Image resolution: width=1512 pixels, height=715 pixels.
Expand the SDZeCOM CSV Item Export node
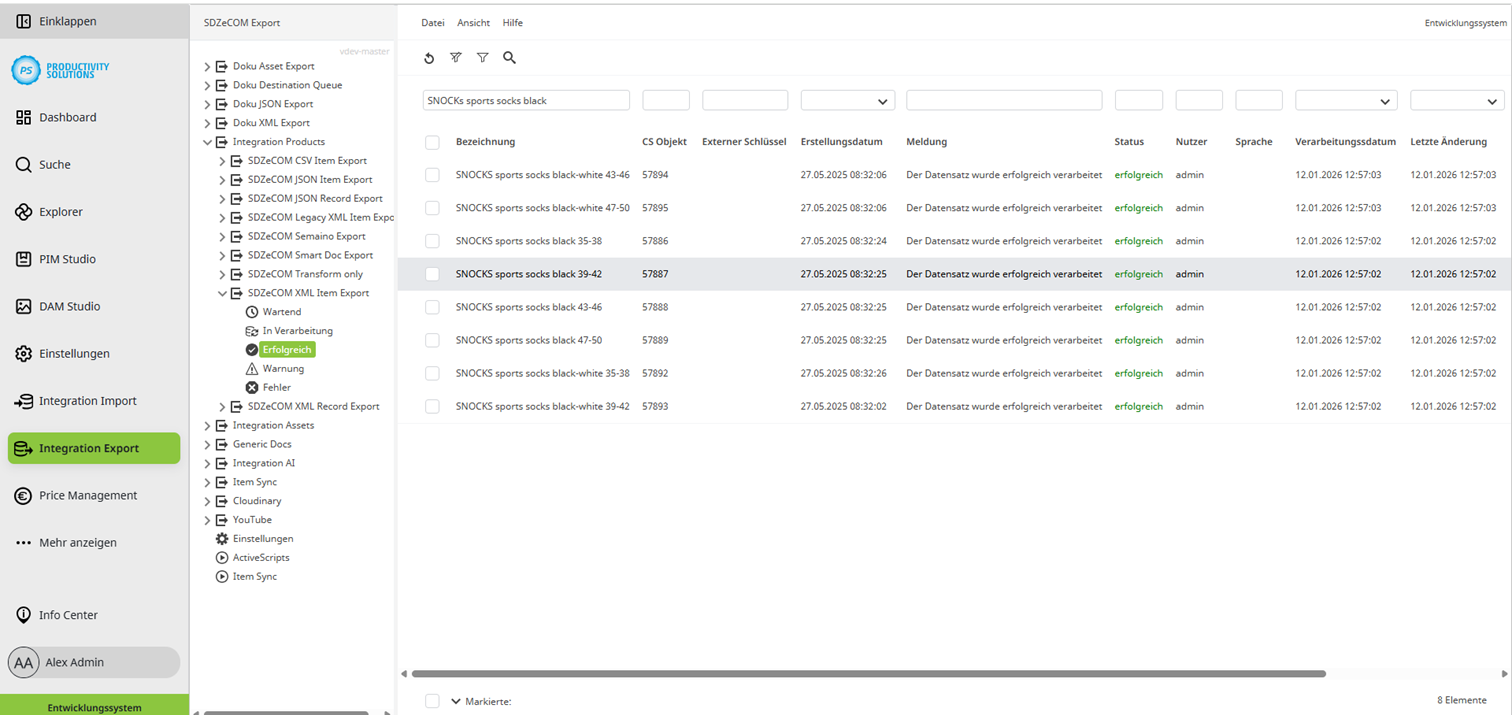[223, 161]
